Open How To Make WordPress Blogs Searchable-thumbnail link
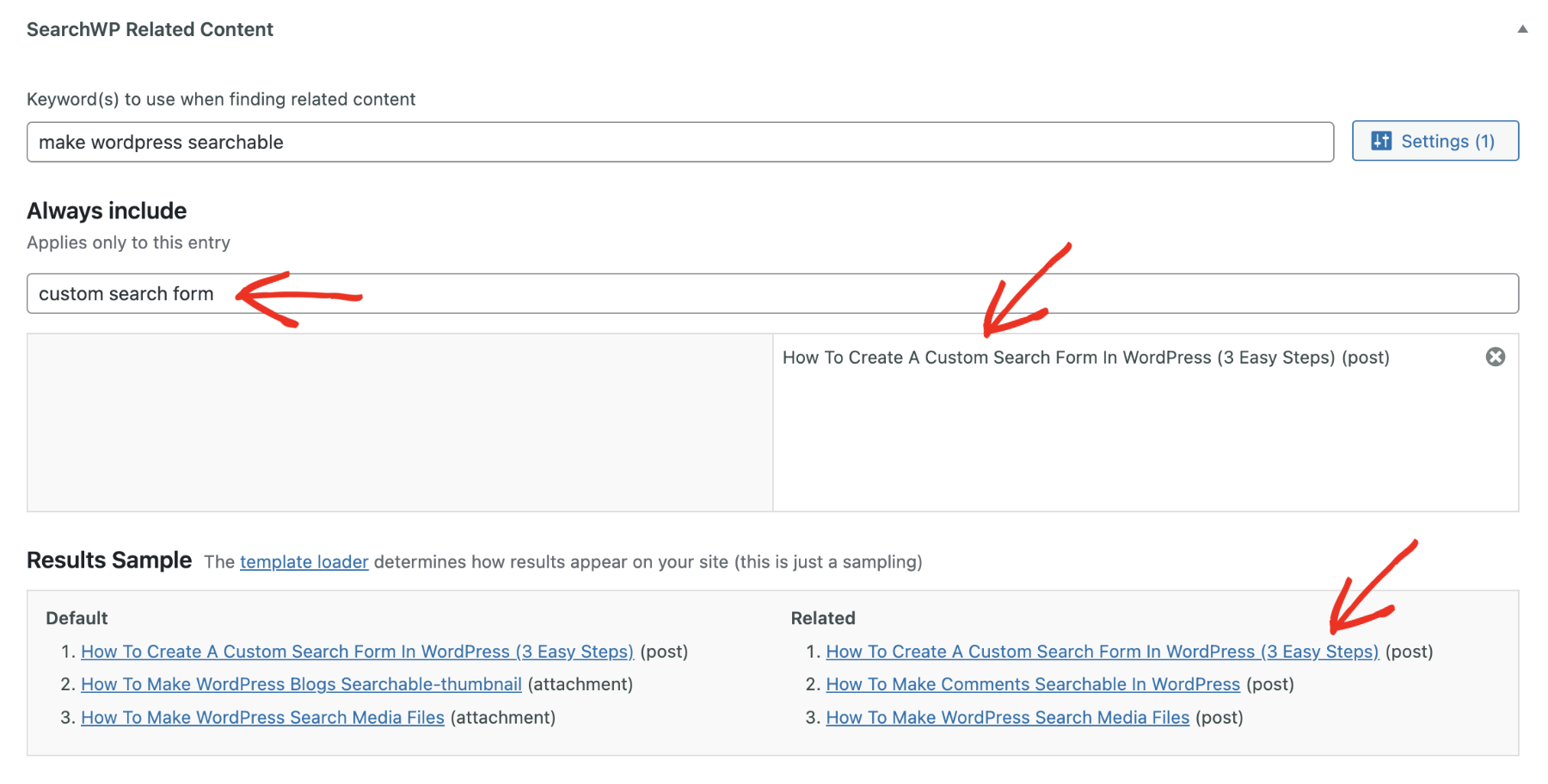 [301, 684]
